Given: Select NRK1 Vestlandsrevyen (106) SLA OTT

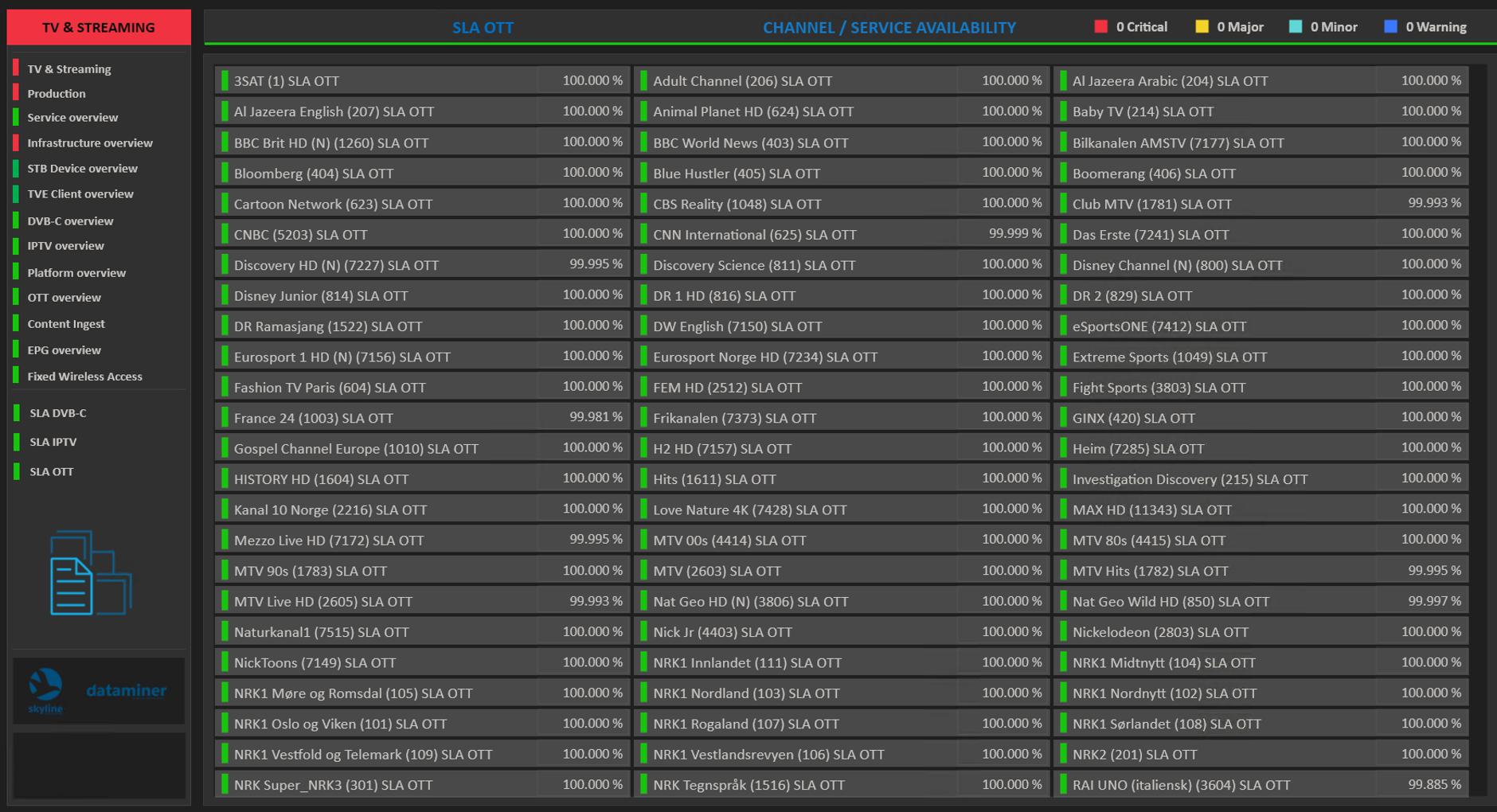Looking at the screenshot, I should (x=842, y=755).
